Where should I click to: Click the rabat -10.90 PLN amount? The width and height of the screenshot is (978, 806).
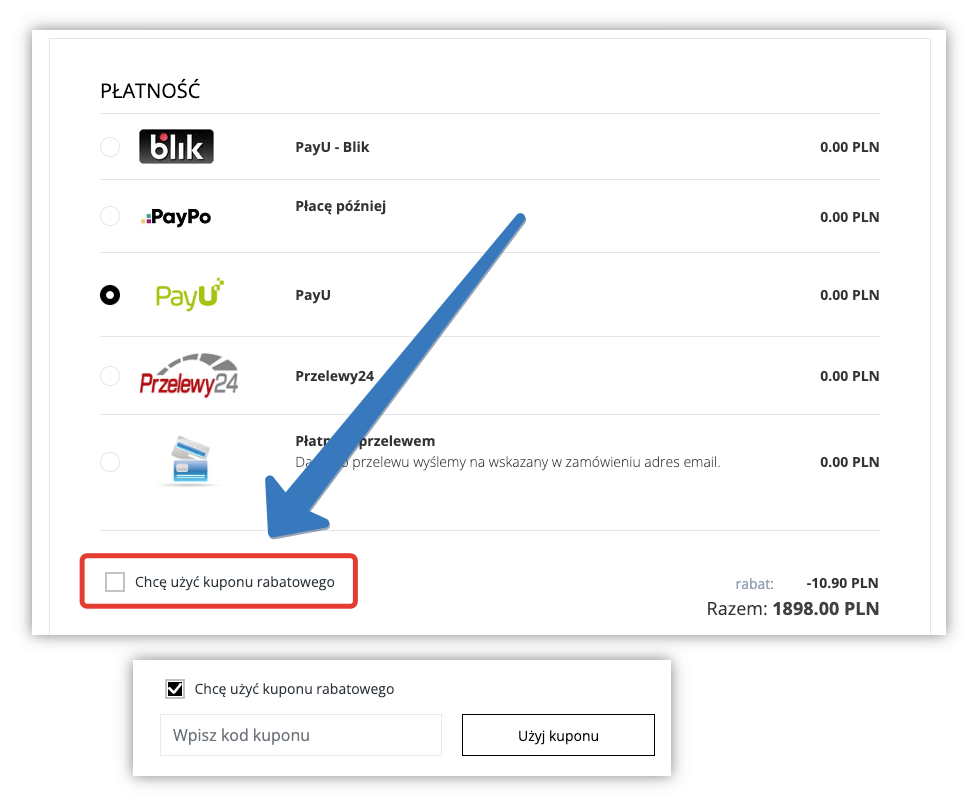842,583
